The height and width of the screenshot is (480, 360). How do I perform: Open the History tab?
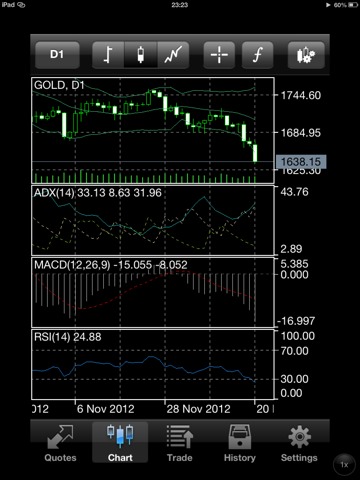tap(240, 443)
